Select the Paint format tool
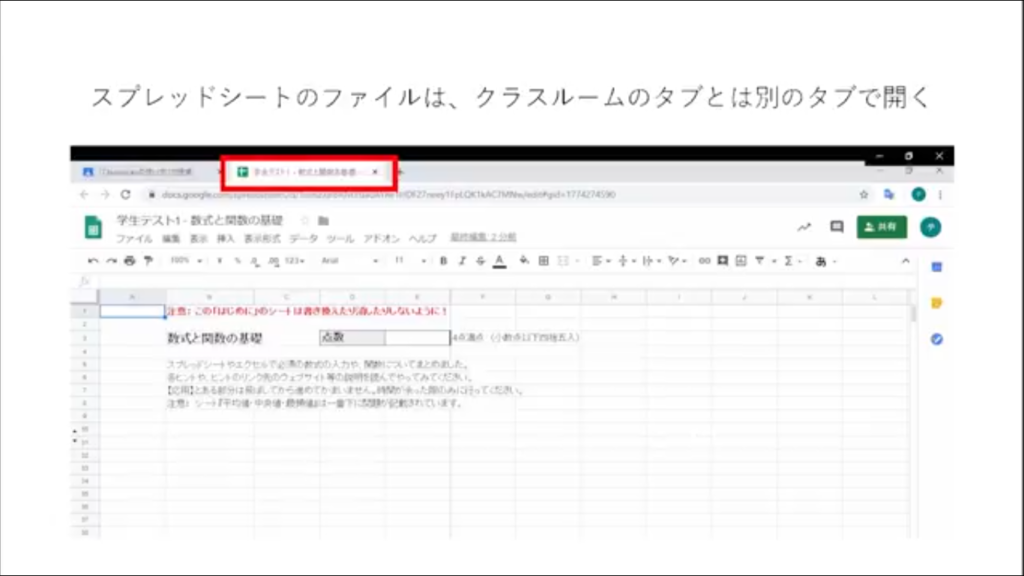Image resolution: width=1024 pixels, height=576 pixels. click(x=149, y=261)
